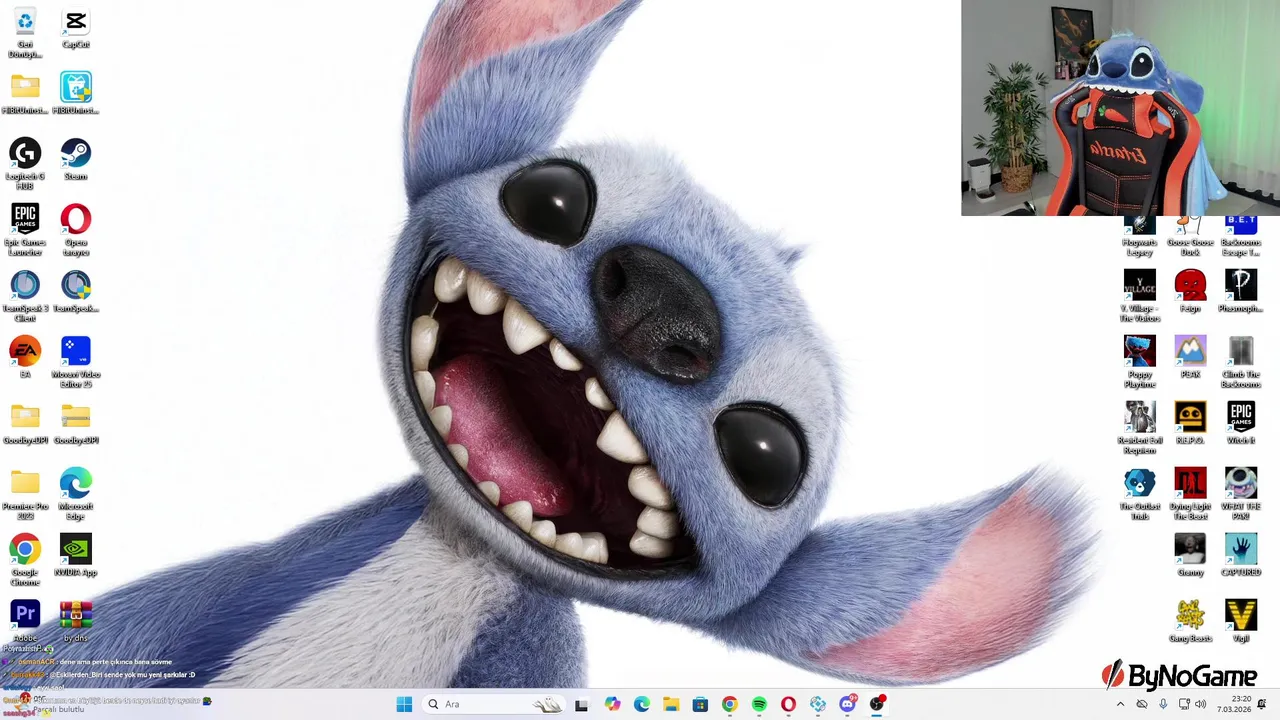Launch the Feign game shortcut
This screenshot has height=720, width=1280.
(x=1190, y=292)
